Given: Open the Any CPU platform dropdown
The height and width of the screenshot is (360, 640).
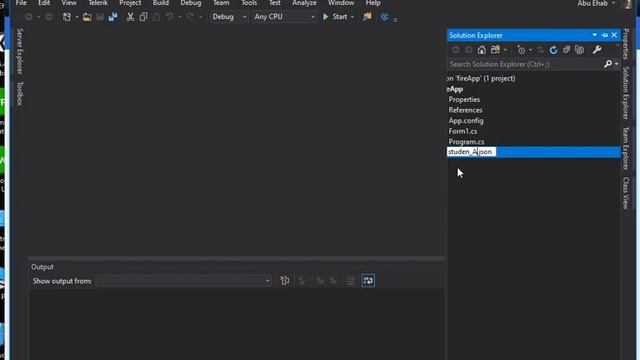Looking at the screenshot, I should coord(284,17).
